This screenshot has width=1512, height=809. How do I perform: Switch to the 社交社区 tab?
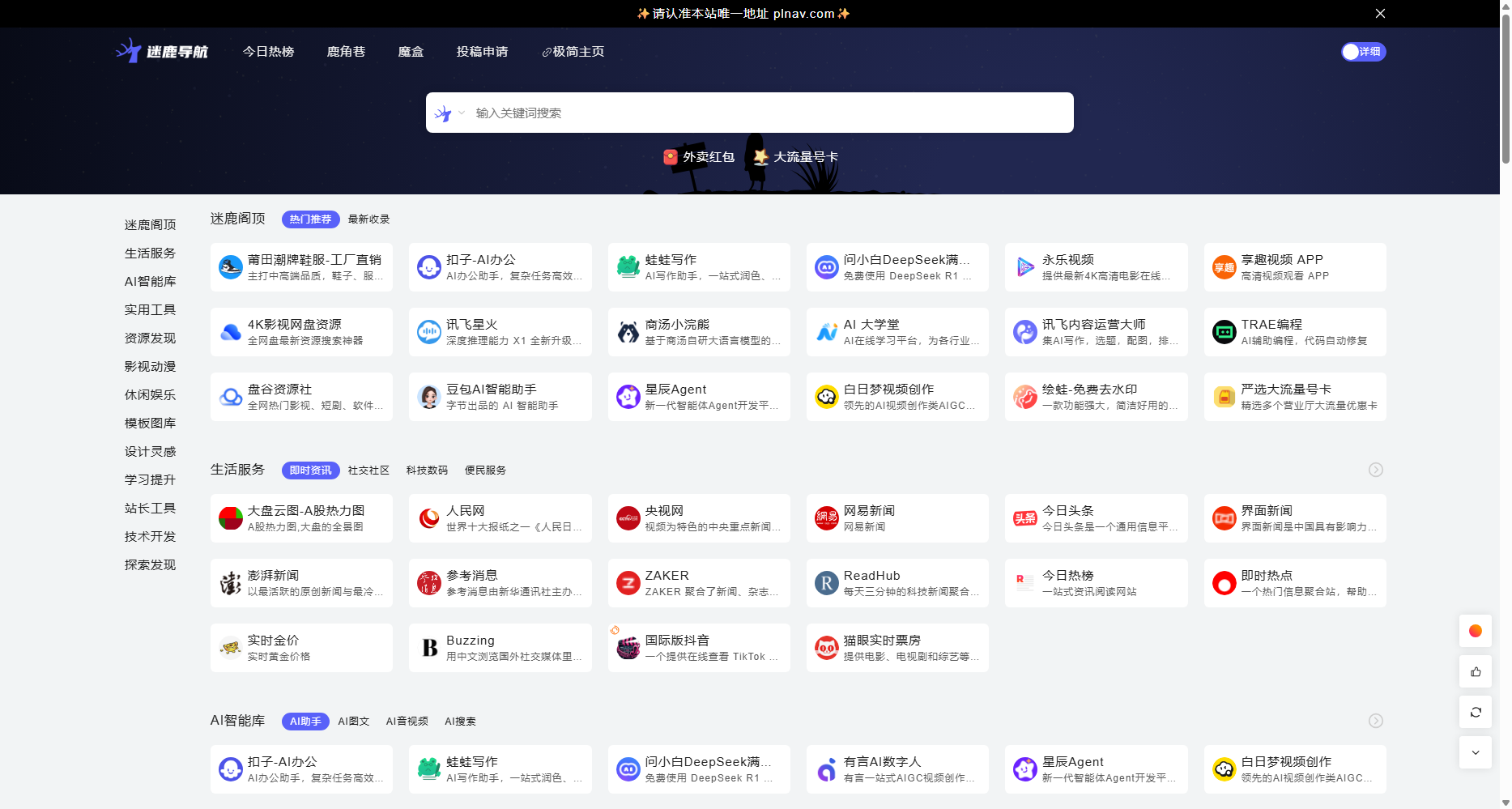coord(369,470)
